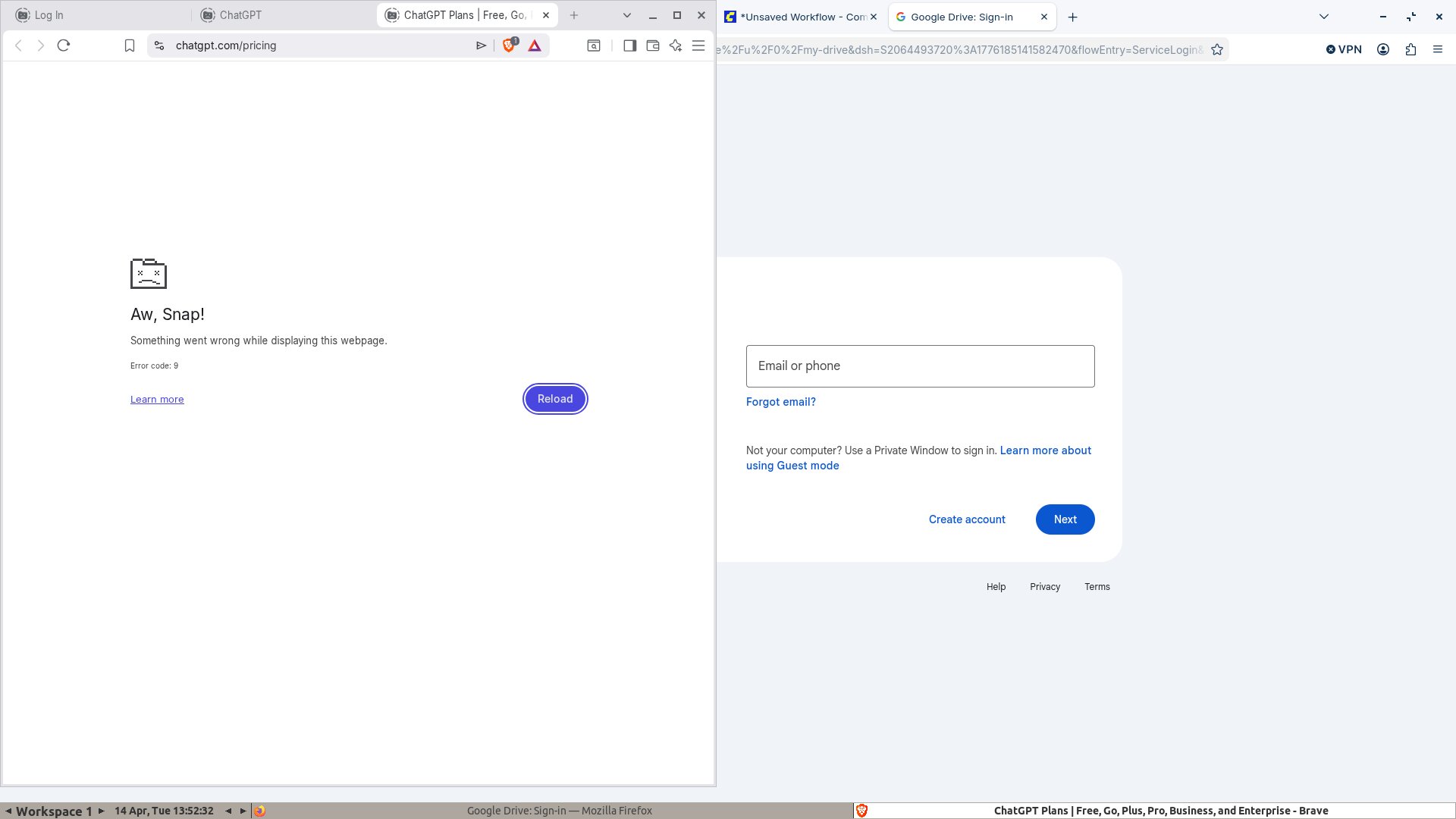Toggle the Brave sidebar panel icon

click(x=629, y=45)
